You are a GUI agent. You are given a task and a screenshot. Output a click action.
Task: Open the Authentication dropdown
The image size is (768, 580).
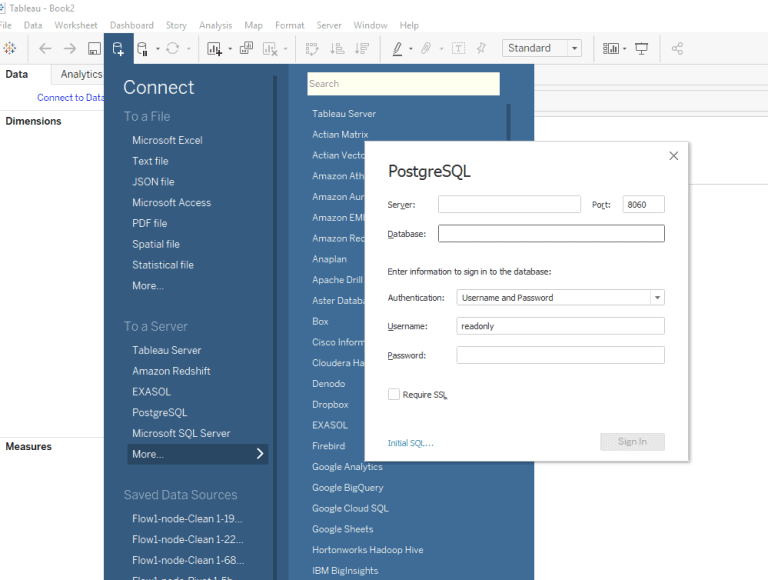click(657, 297)
